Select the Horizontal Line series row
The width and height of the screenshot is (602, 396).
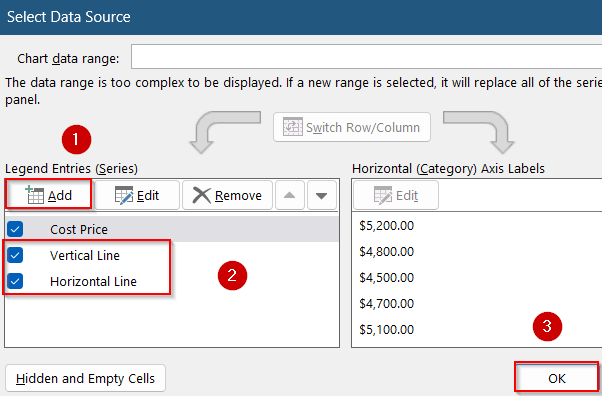point(172,281)
